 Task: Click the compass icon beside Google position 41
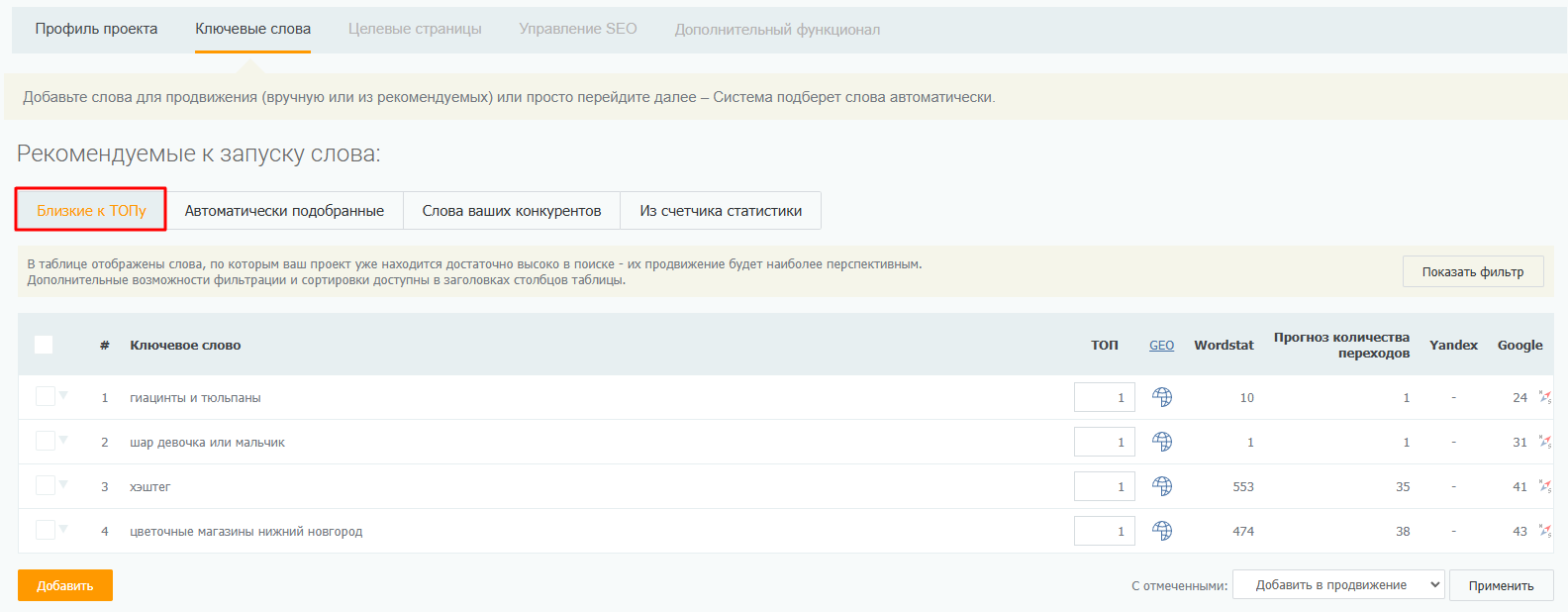(x=1544, y=486)
